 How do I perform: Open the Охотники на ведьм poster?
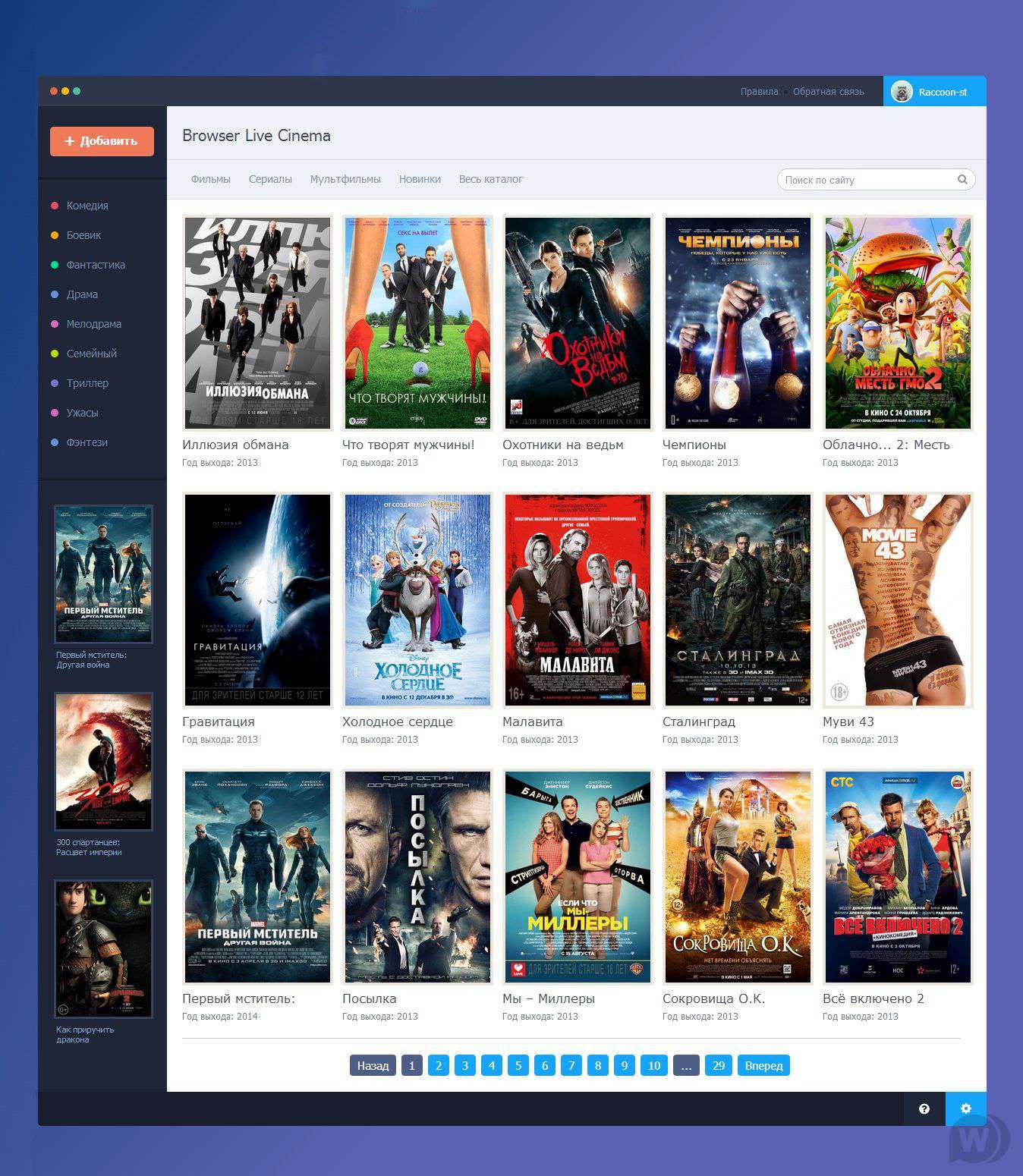tap(578, 323)
